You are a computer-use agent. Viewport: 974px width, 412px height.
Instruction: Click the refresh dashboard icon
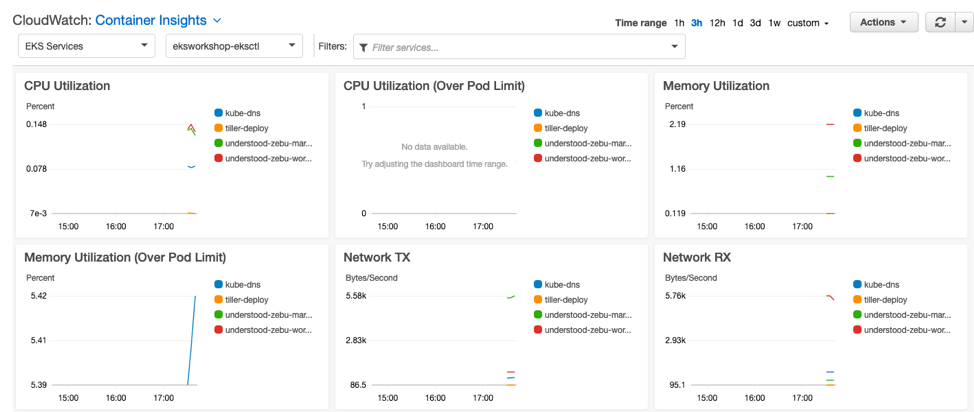pyautogui.click(x=940, y=22)
